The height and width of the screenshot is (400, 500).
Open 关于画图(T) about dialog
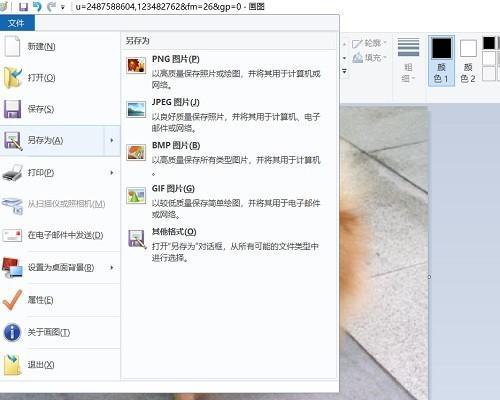[x=60, y=332]
